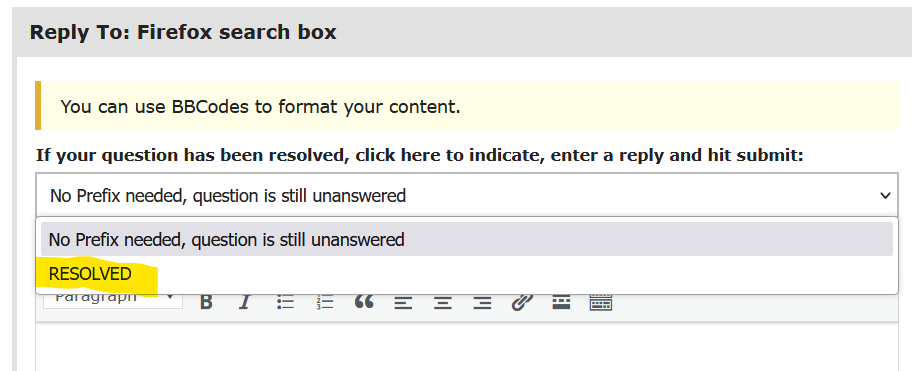
Task: Align text right
Action: [482, 302]
